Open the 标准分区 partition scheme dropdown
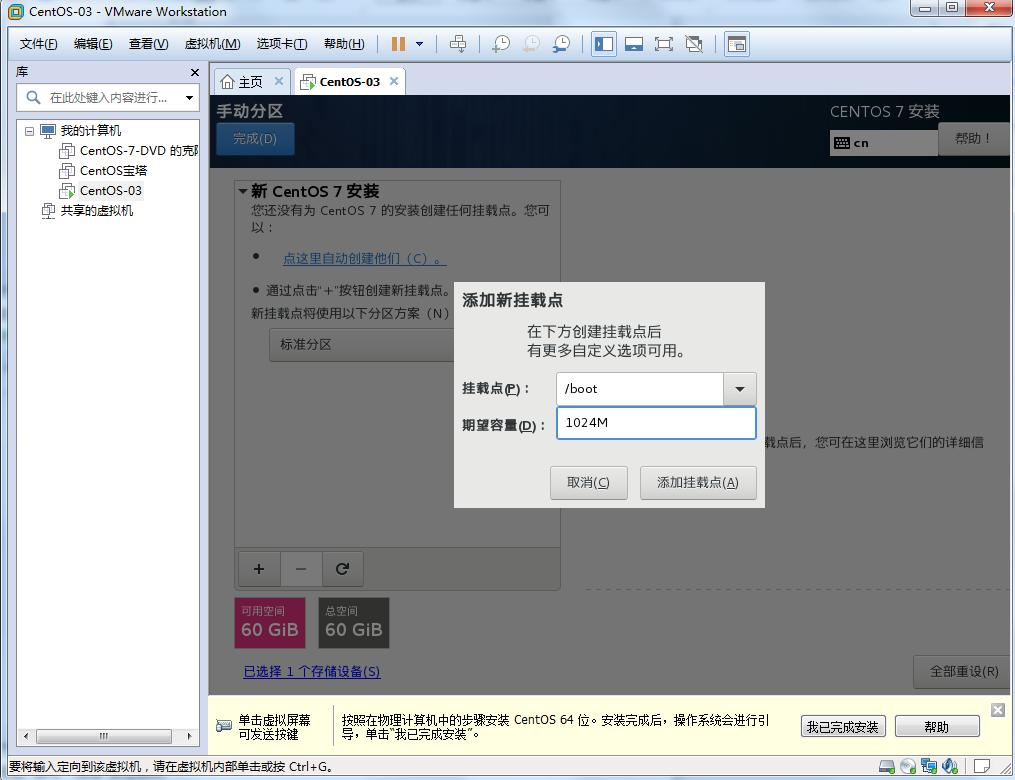The height and width of the screenshot is (780, 1015). click(x=361, y=344)
